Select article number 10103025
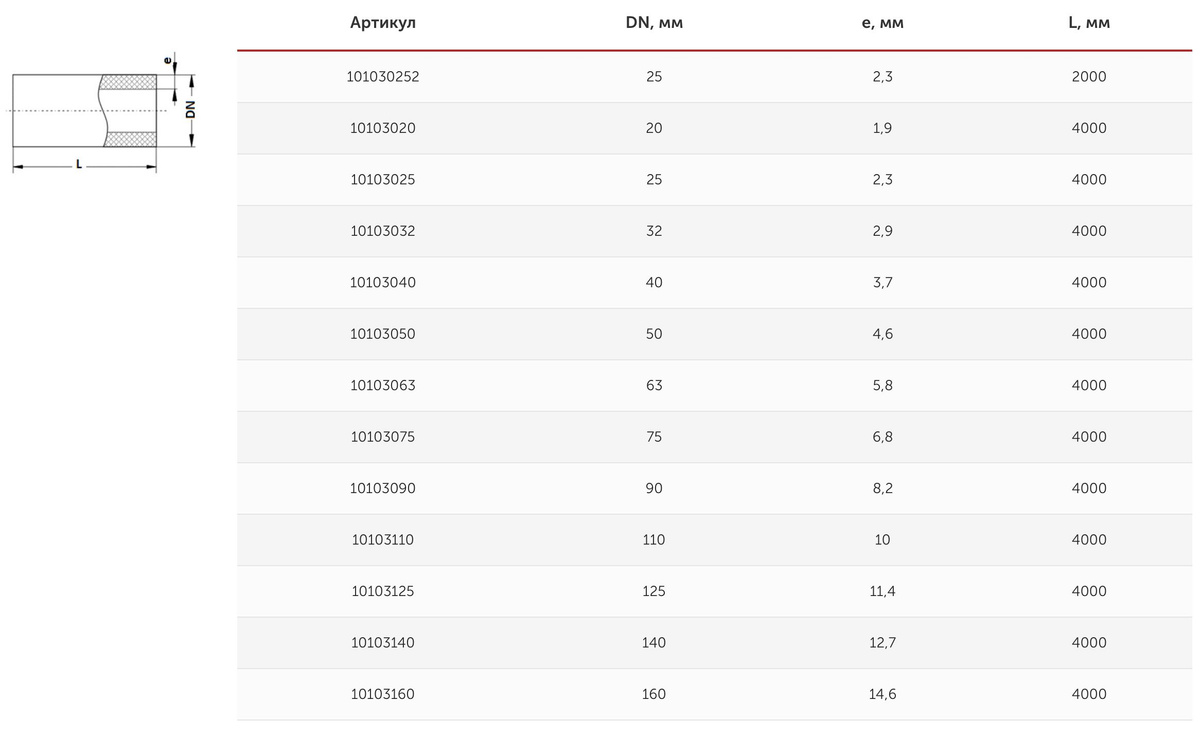Image resolution: width=1200 pixels, height=732 pixels. [383, 180]
